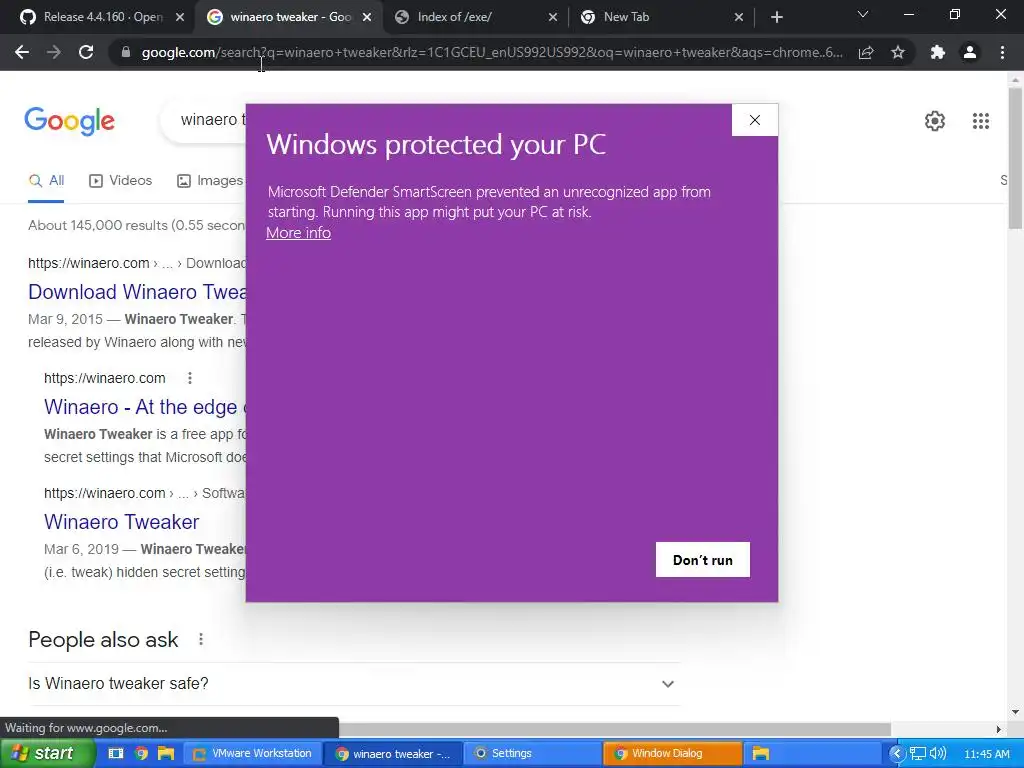
Task: Expand hidden system tray icons arrow
Action: point(897,754)
